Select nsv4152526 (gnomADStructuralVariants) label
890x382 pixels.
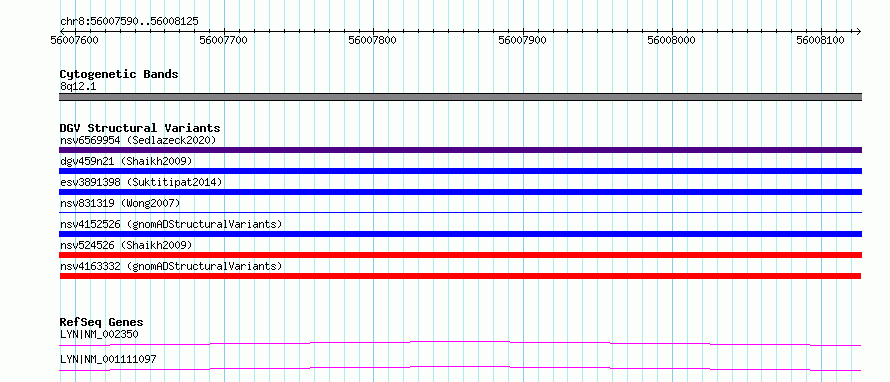(171, 224)
